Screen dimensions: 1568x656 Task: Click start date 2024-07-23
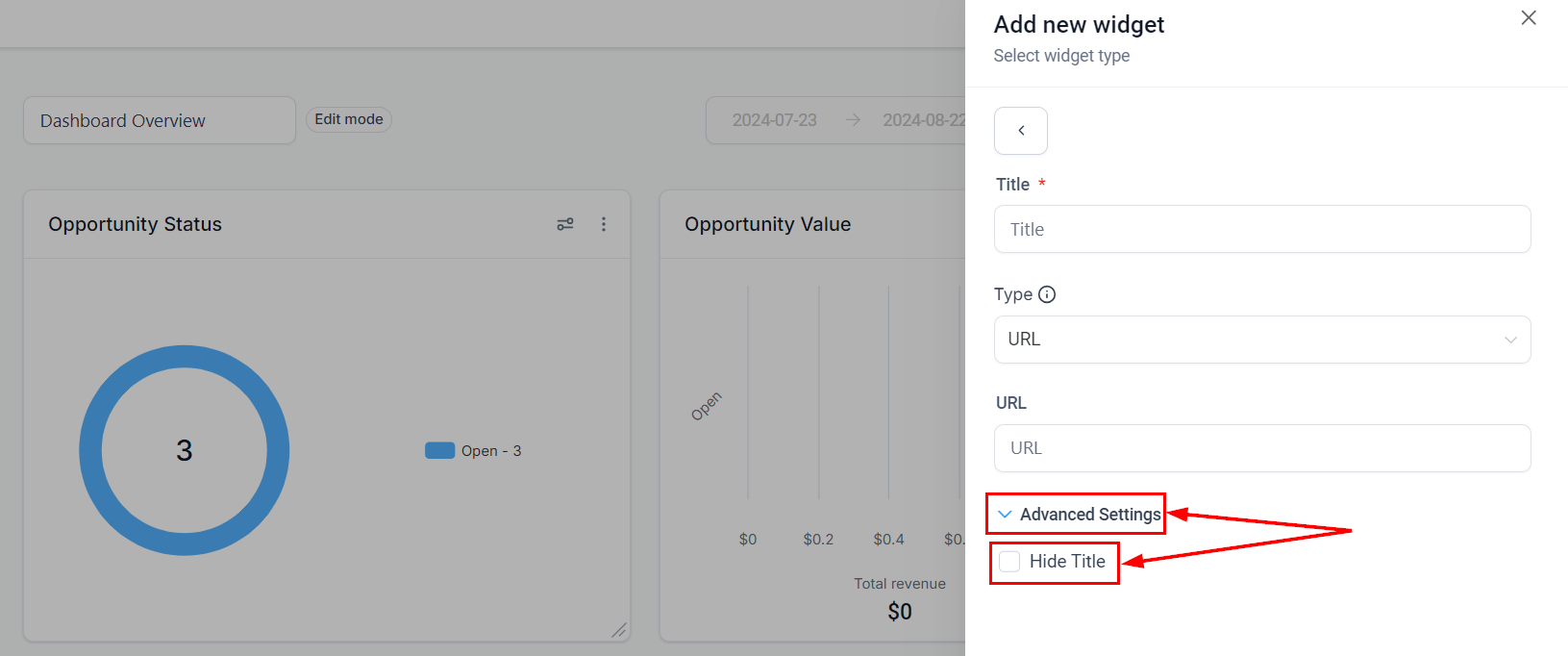[775, 120]
